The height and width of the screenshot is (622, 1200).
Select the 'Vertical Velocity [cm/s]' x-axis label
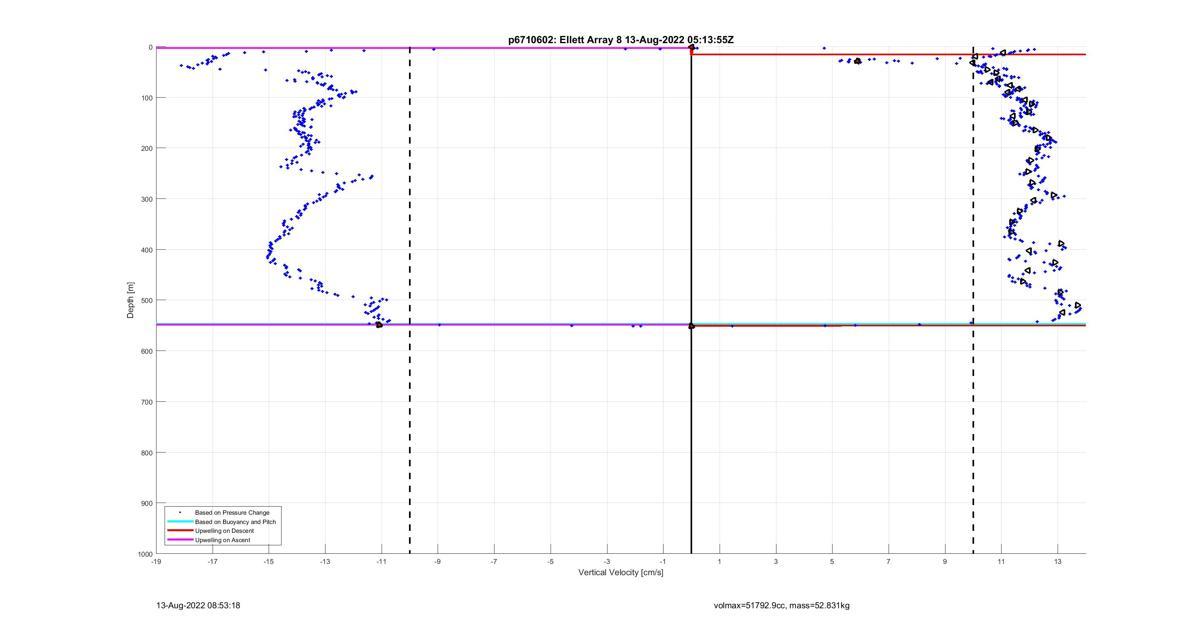(621, 572)
